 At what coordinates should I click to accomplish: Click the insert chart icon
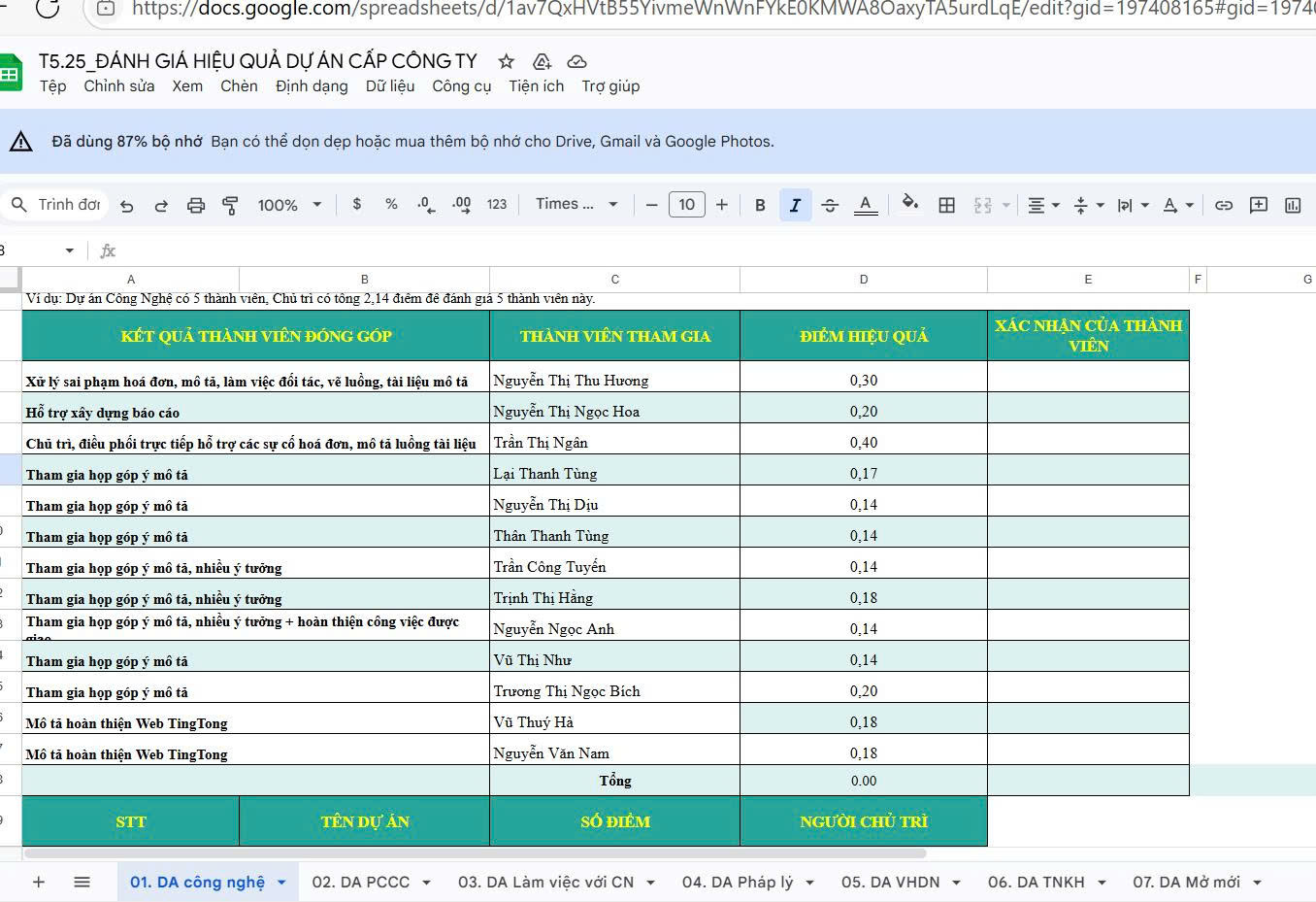tap(1293, 205)
